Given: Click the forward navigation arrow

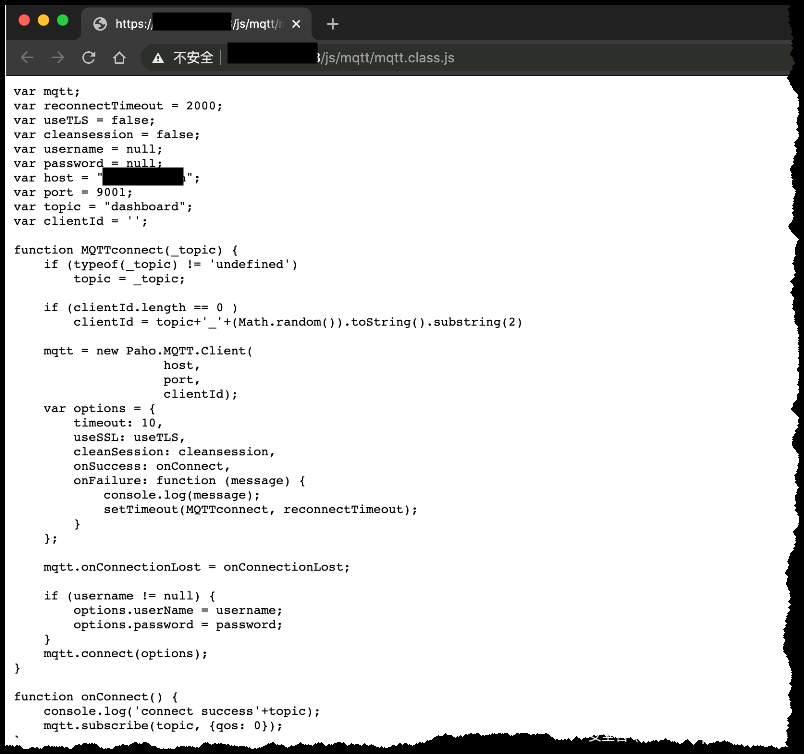Looking at the screenshot, I should point(58,58).
